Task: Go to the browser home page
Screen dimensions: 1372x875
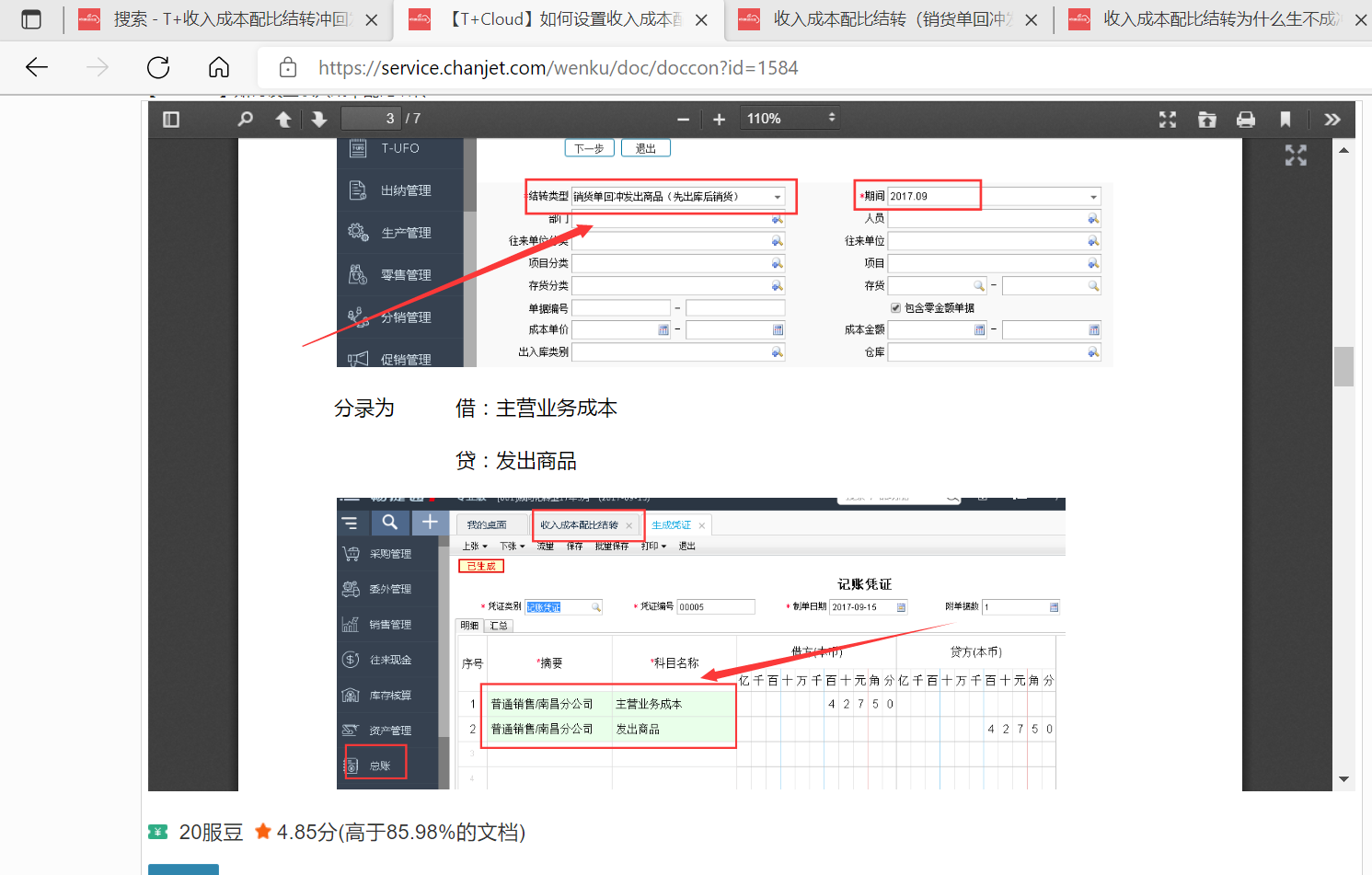Action: click(219, 67)
